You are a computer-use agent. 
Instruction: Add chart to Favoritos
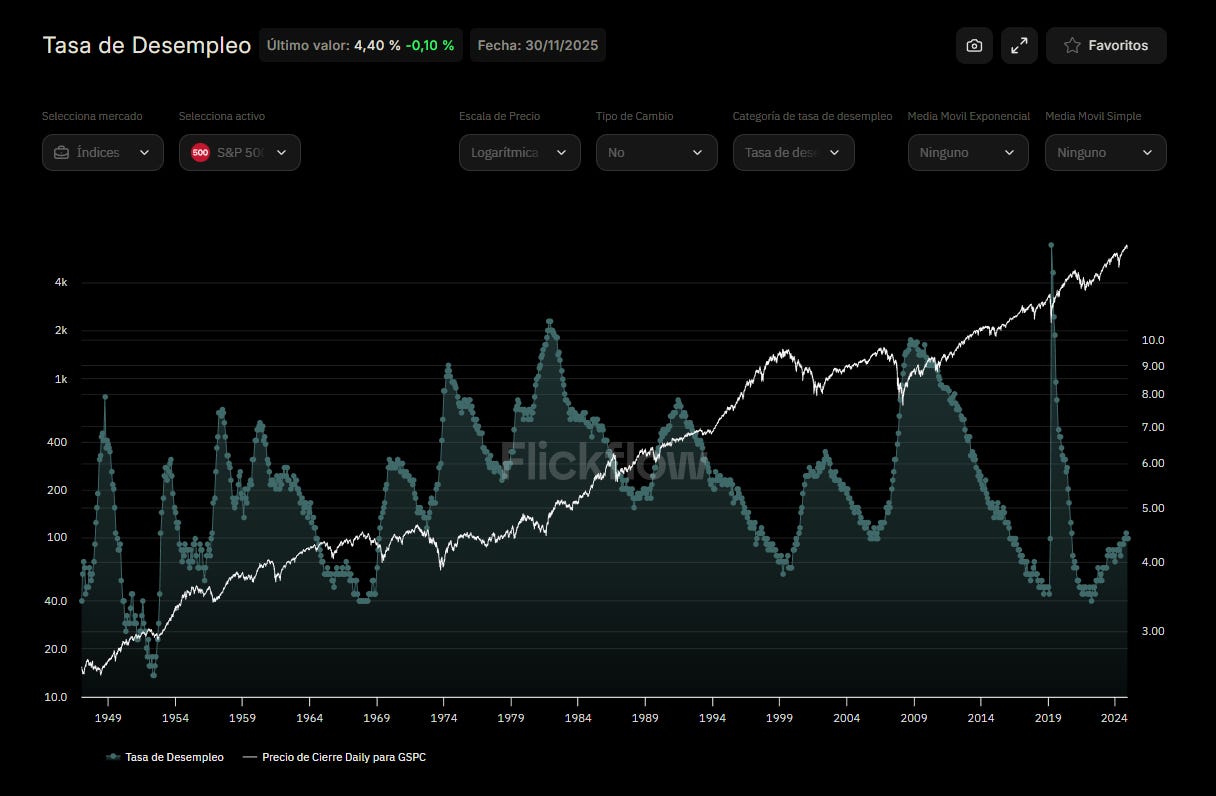pyautogui.click(x=1106, y=45)
